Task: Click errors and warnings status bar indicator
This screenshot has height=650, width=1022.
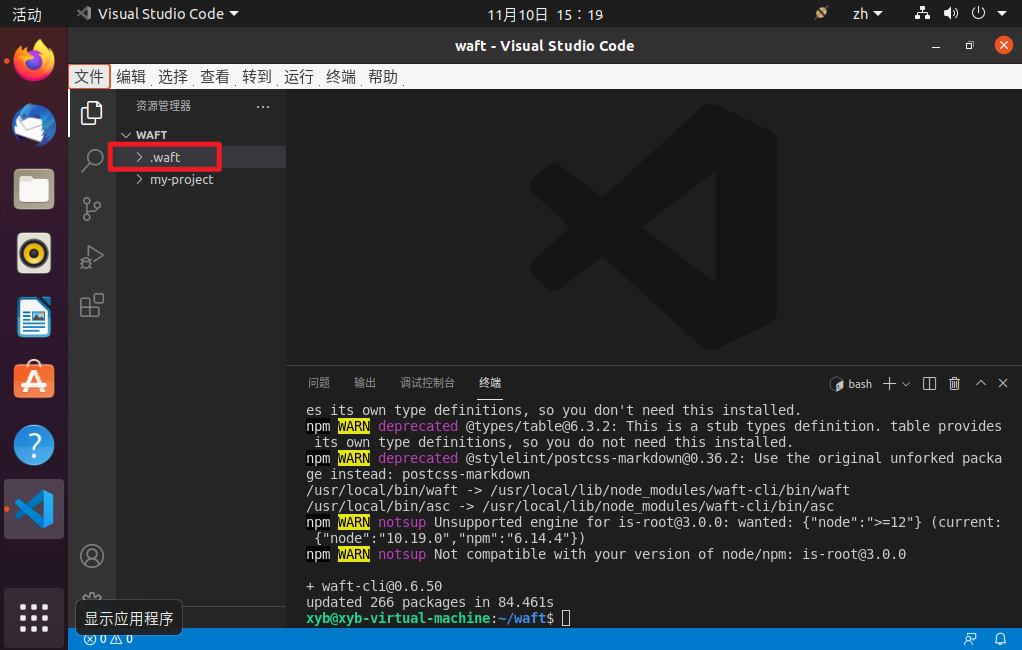Action: click(x=108, y=639)
